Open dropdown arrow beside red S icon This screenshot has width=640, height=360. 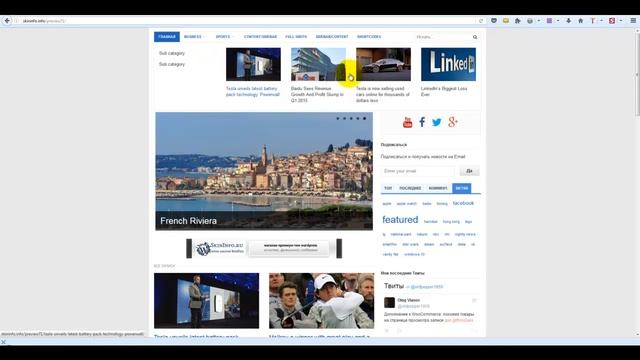point(621,20)
